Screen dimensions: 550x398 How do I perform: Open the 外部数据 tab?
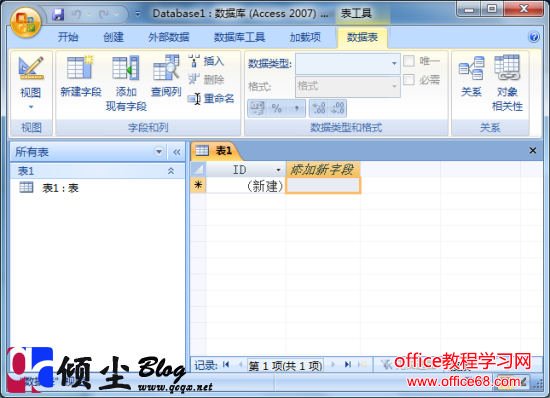pos(169,37)
